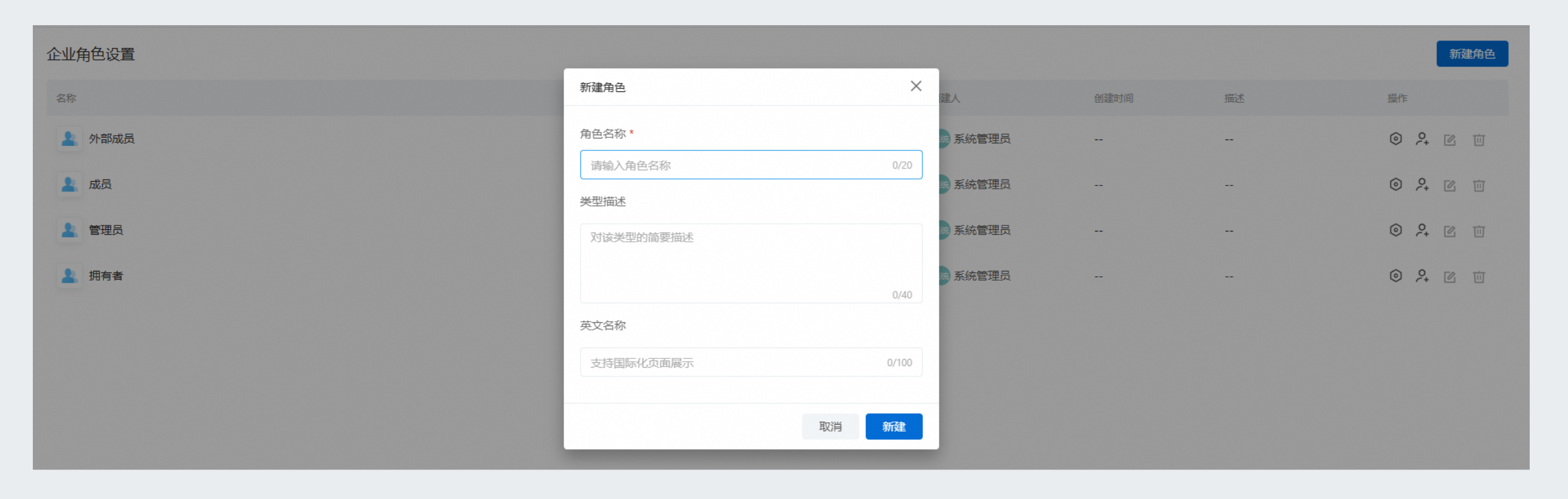The height and width of the screenshot is (499, 1568).
Task: Select the 拥有者 role avatar icon
Action: click(69, 276)
